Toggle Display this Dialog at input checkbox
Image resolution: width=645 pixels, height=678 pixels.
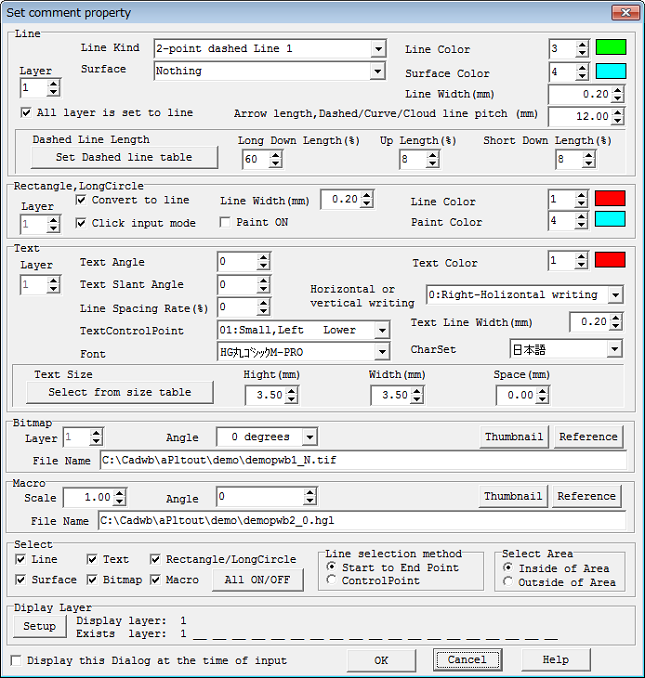coord(16,661)
